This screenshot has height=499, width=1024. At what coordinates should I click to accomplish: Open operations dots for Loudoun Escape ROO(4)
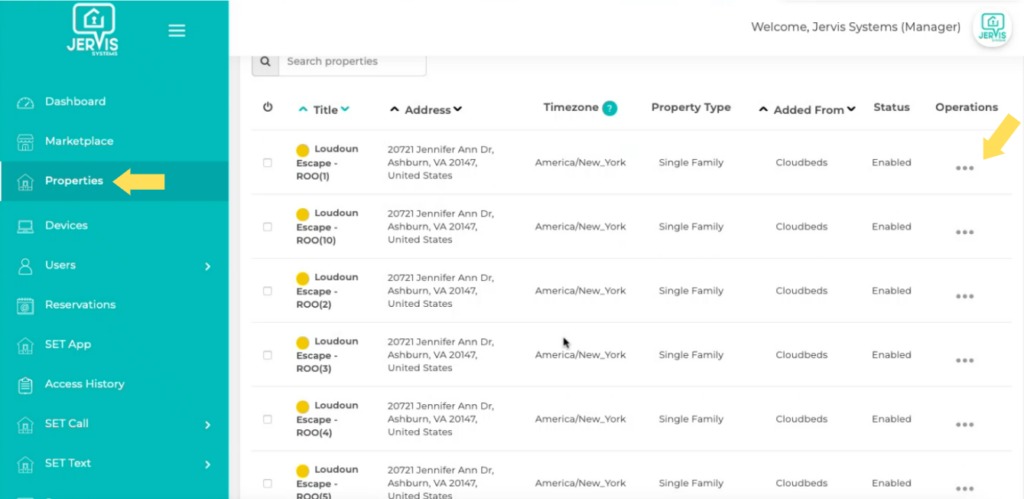point(965,424)
